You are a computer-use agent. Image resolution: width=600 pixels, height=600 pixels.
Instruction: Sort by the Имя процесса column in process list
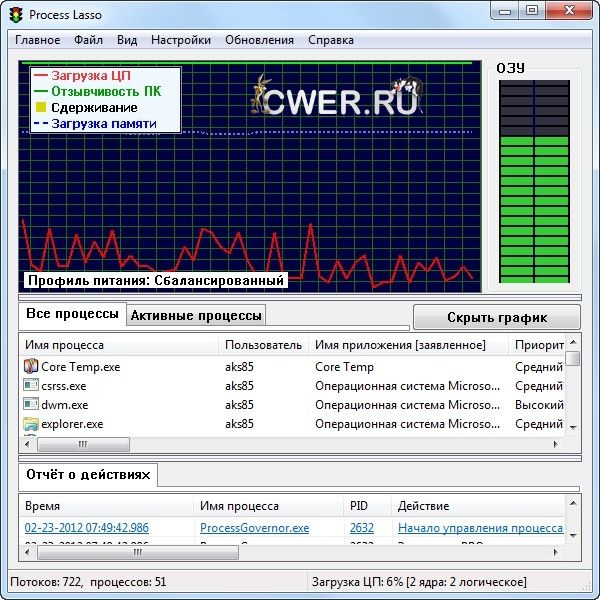[x=119, y=345]
